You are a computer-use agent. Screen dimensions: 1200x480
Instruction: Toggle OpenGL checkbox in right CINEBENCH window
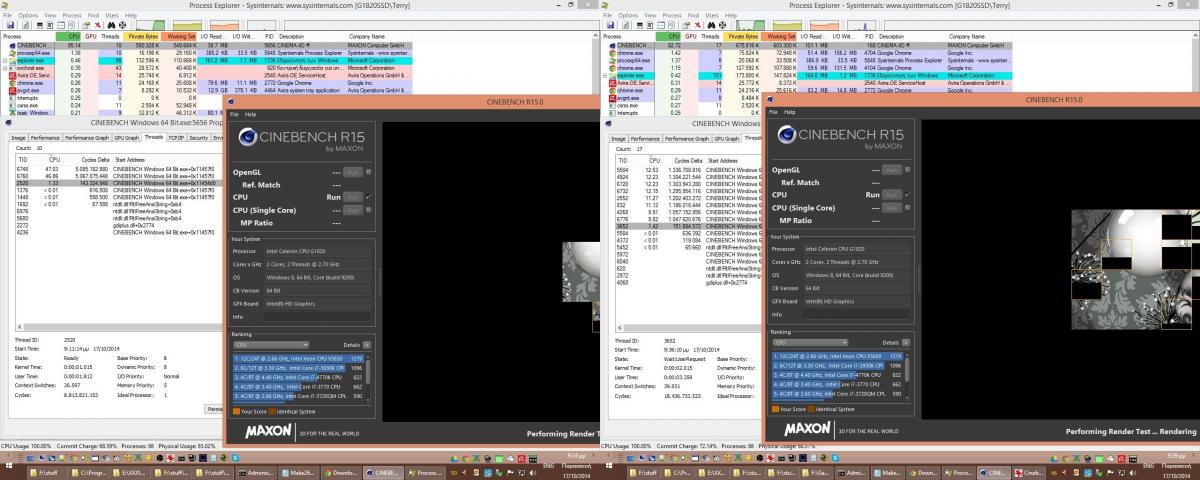908,172
